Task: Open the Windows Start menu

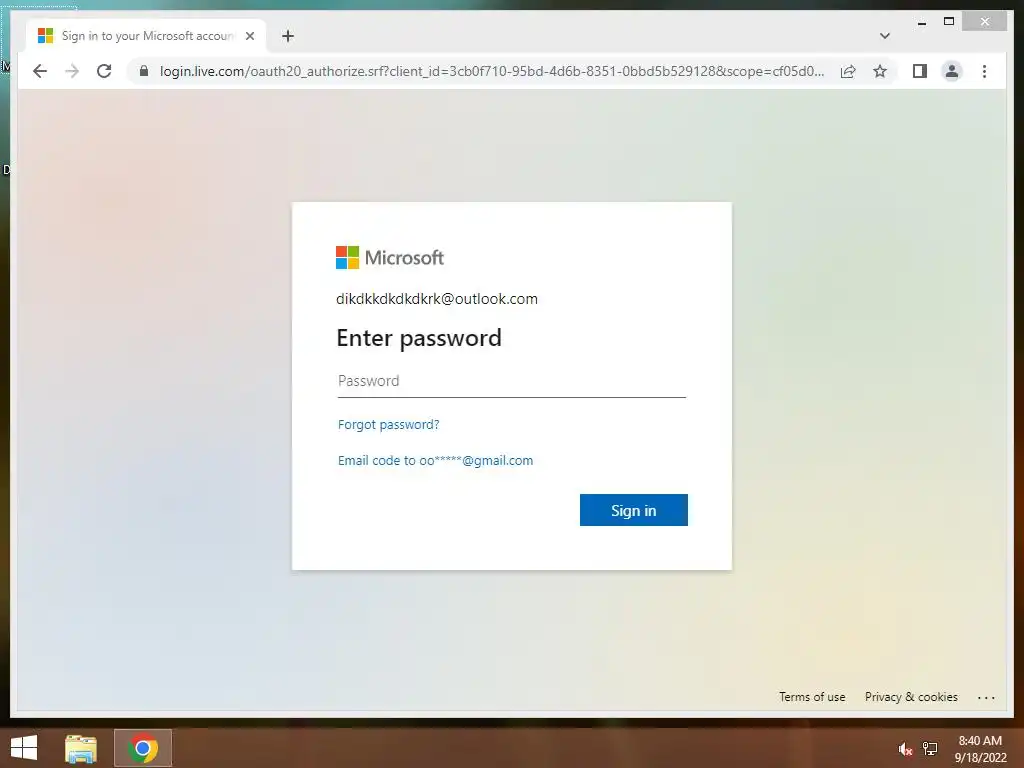Action: click(x=24, y=748)
